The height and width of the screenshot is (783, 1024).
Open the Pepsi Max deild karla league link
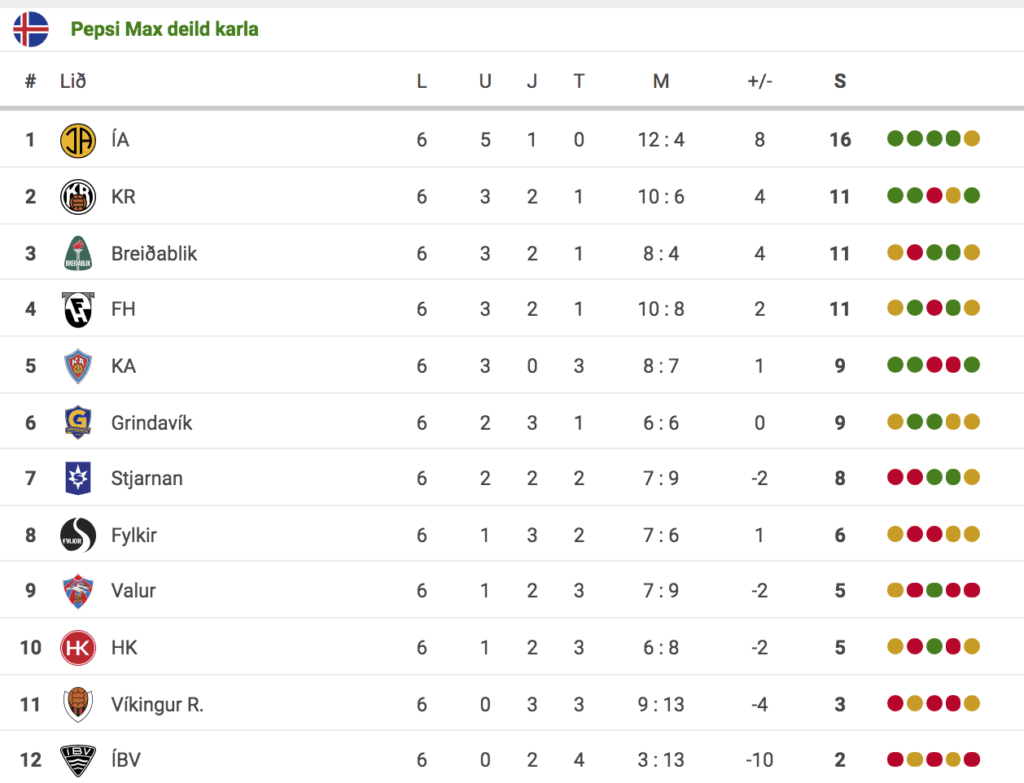pos(165,29)
